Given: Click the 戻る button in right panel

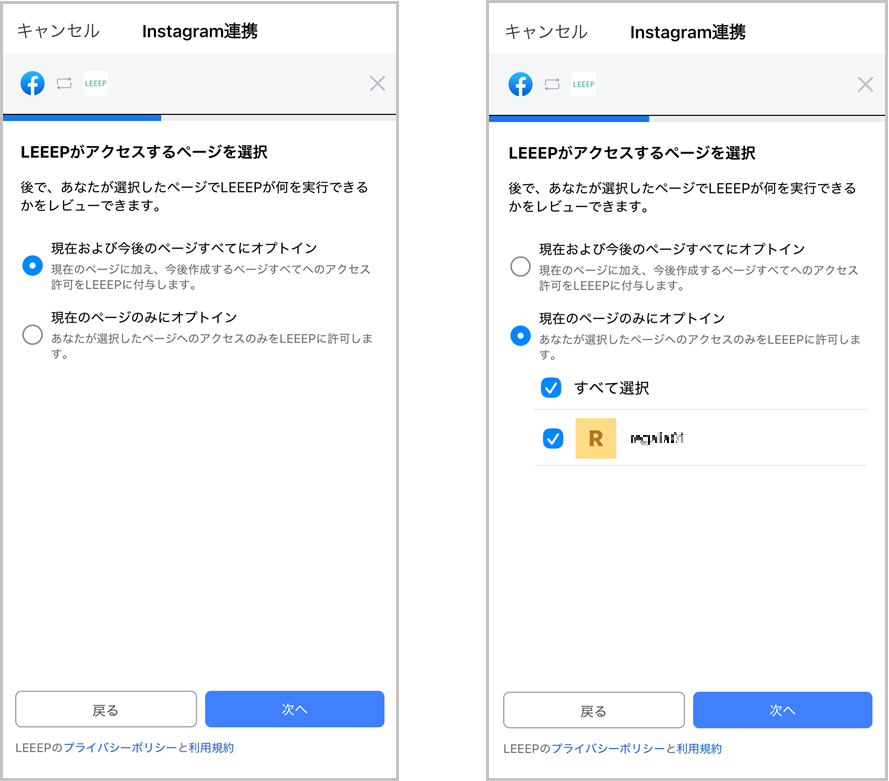Looking at the screenshot, I should pyautogui.click(x=594, y=710).
